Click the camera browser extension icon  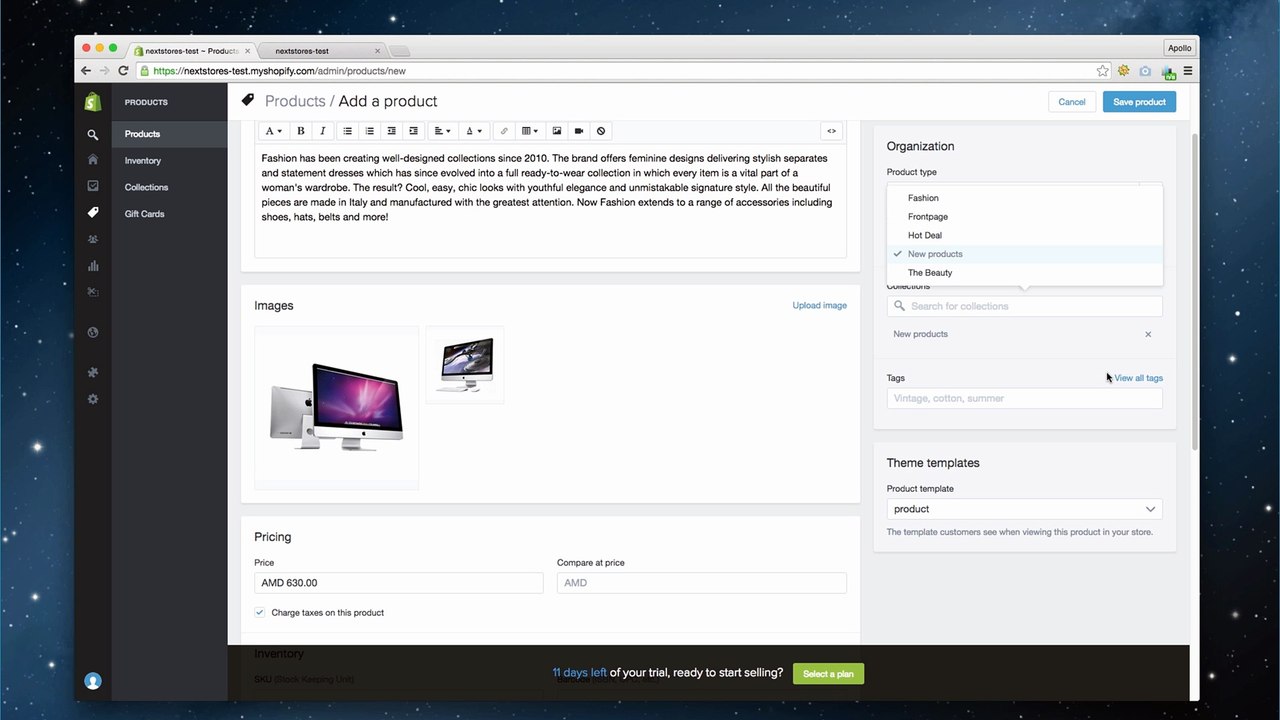coord(1145,71)
